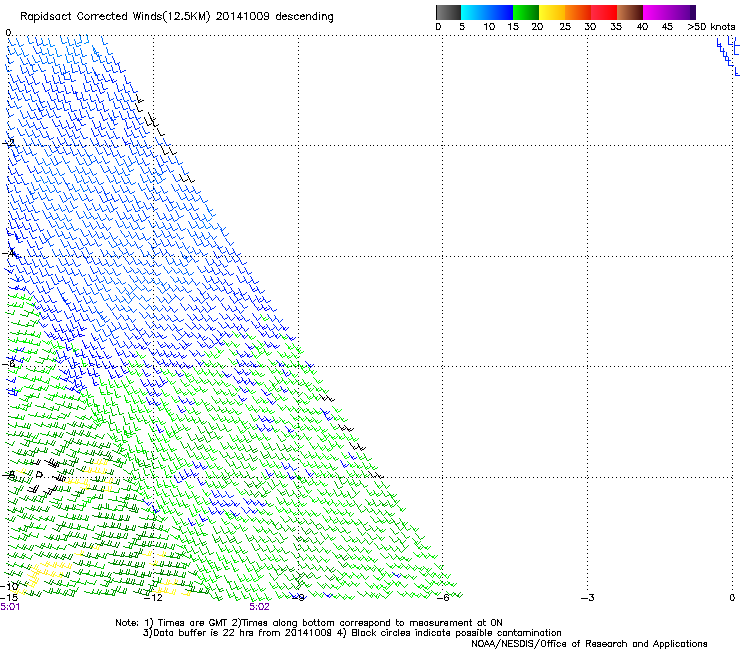Screen dimensions: 740x650
Task: Click the magenta-purple 40-50 knots color segment
Action: 669,12
